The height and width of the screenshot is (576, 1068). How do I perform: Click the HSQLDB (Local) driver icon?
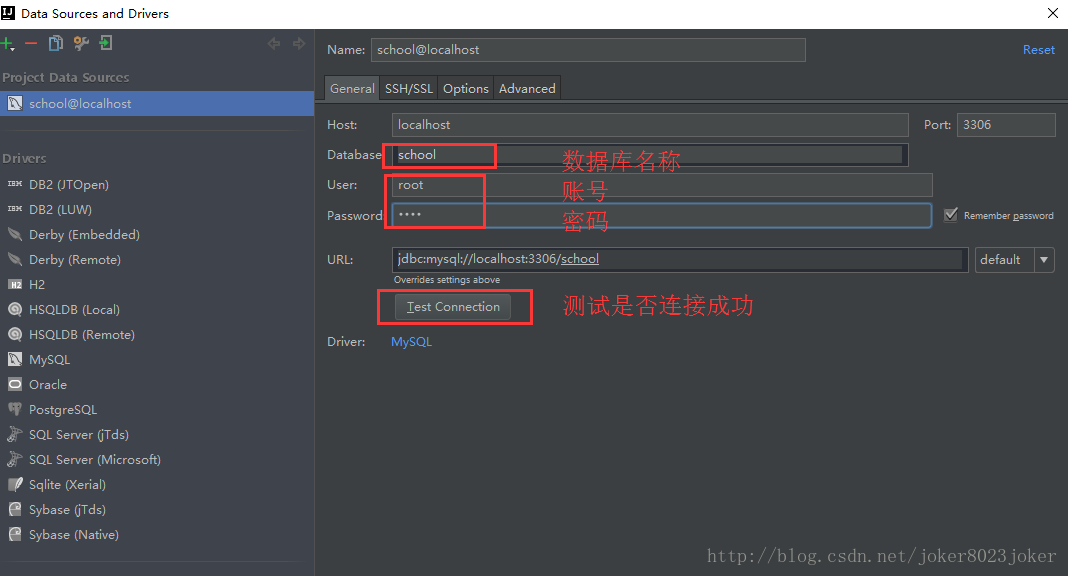pos(15,309)
